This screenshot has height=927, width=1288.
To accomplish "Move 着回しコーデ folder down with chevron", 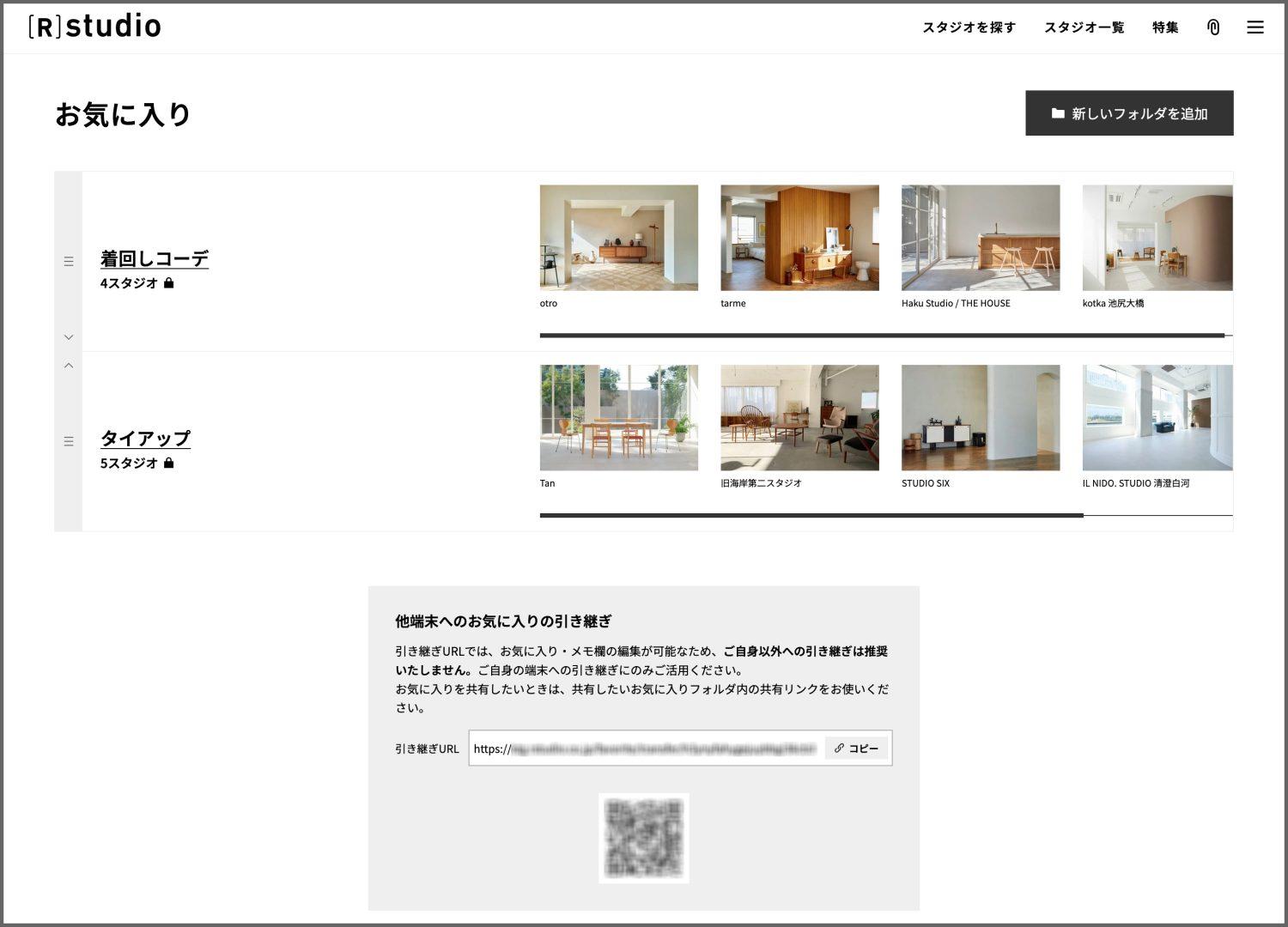I will (x=69, y=337).
